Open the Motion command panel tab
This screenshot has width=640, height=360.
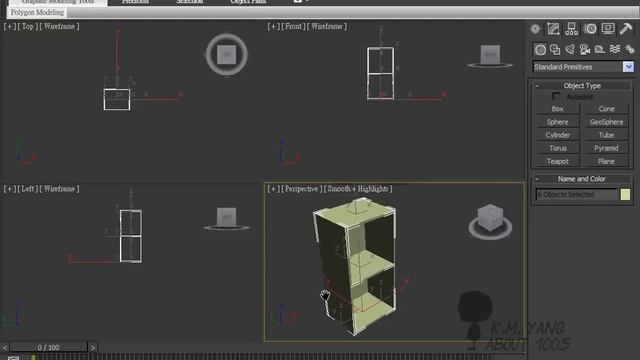tap(590, 29)
